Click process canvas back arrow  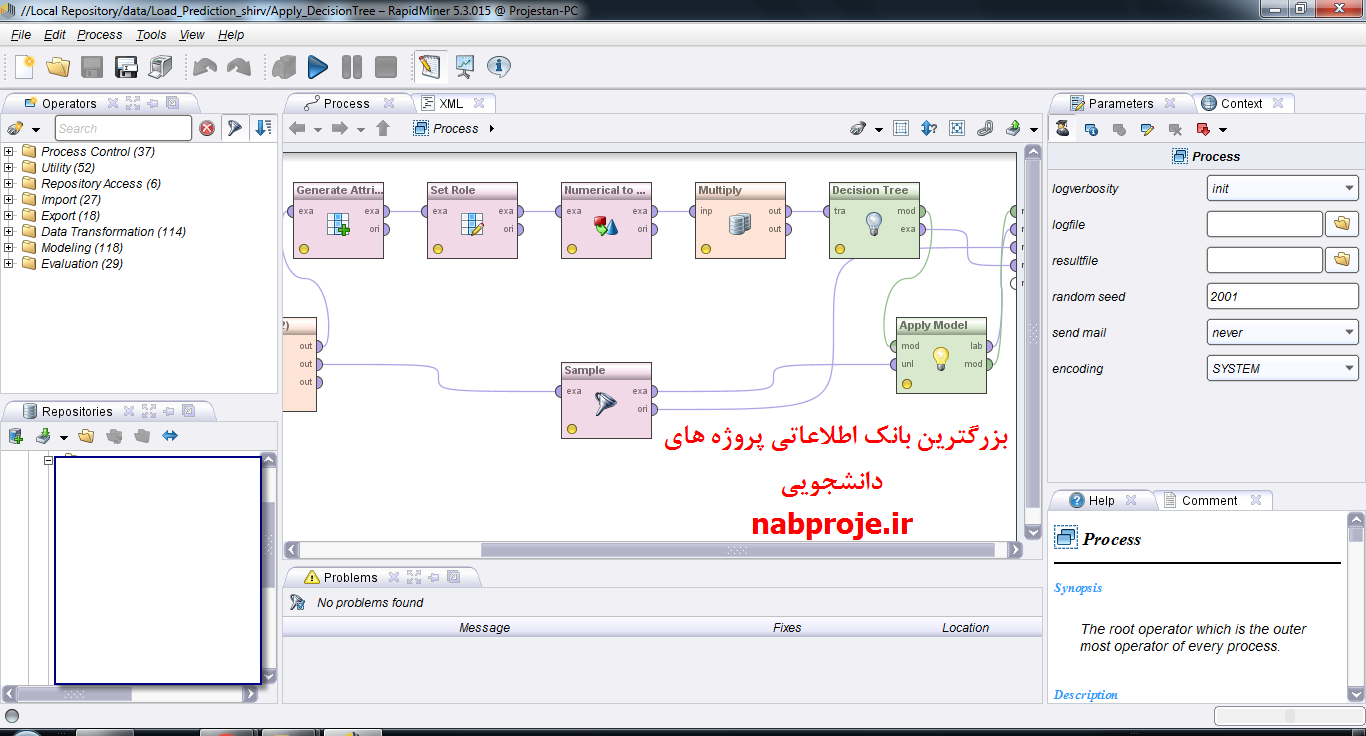click(297, 128)
